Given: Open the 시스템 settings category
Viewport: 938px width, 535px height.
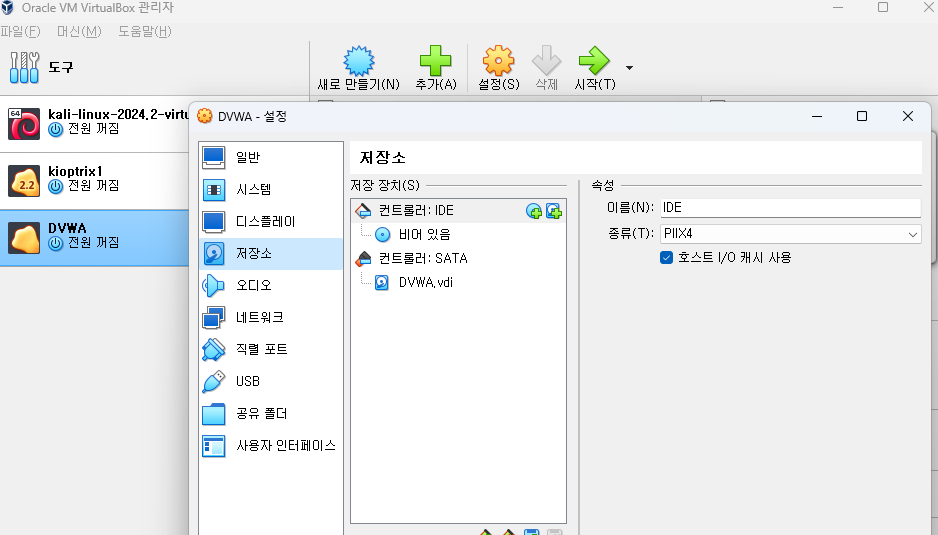Looking at the screenshot, I should [x=271, y=190].
